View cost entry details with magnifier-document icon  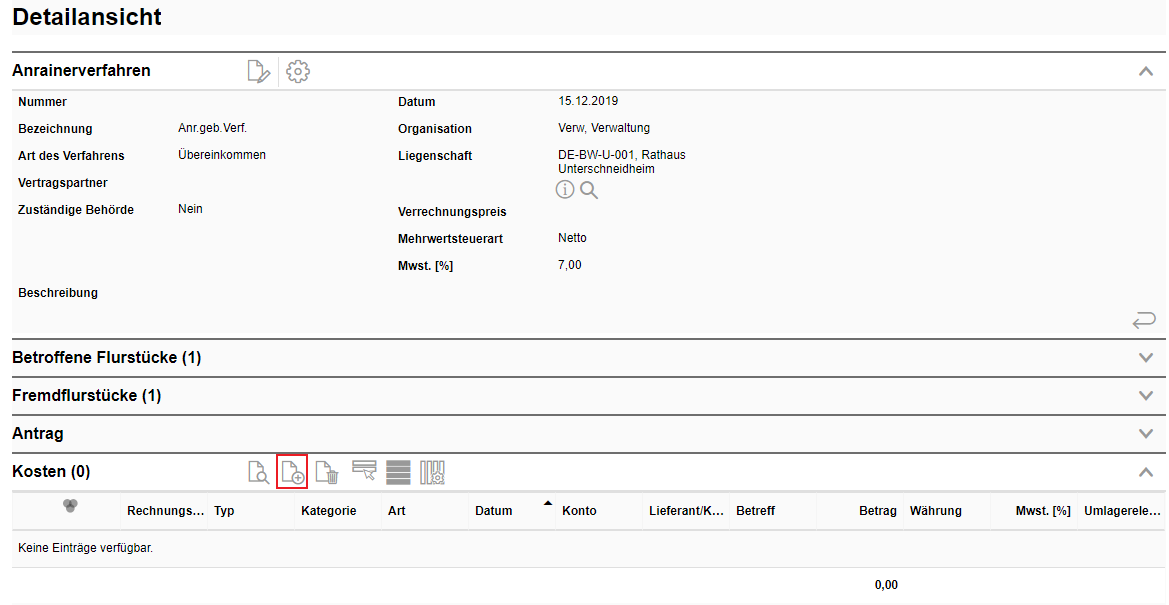click(258, 472)
